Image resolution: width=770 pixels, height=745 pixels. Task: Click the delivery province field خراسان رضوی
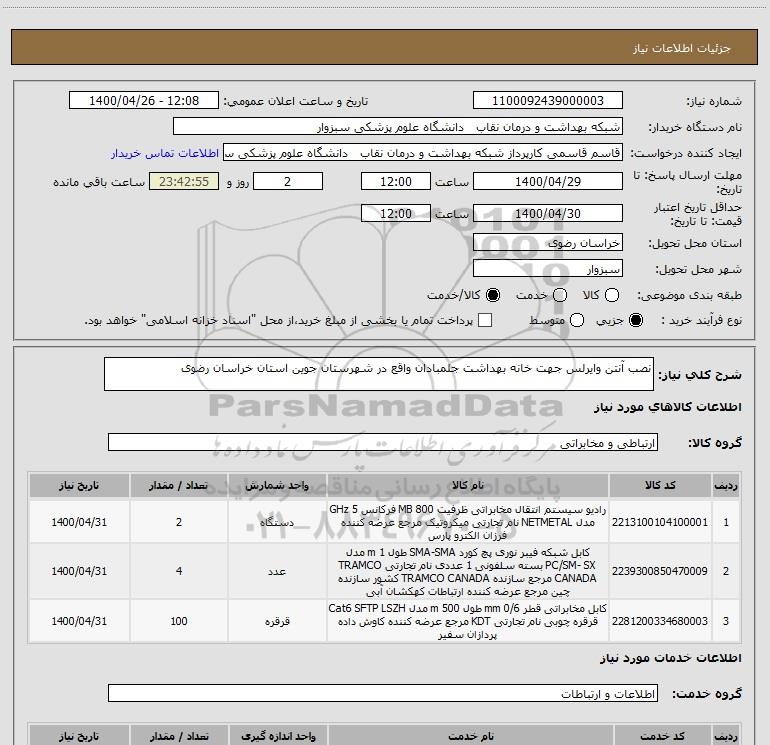coord(548,242)
